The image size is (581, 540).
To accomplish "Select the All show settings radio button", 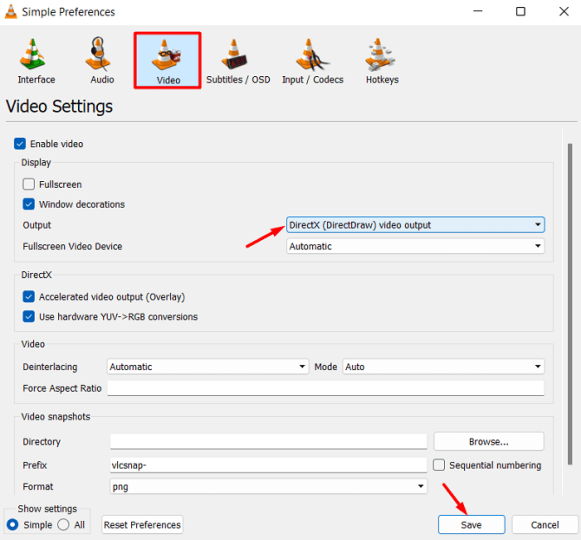I will click(x=63, y=524).
